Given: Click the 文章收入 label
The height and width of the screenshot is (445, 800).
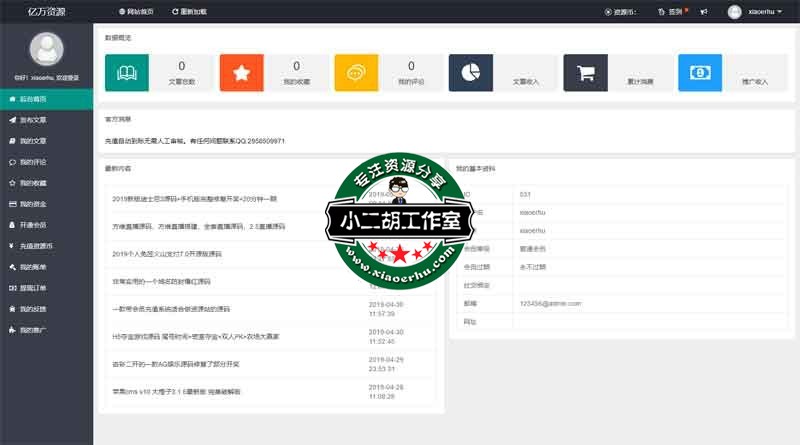Looking at the screenshot, I should [x=526, y=82].
